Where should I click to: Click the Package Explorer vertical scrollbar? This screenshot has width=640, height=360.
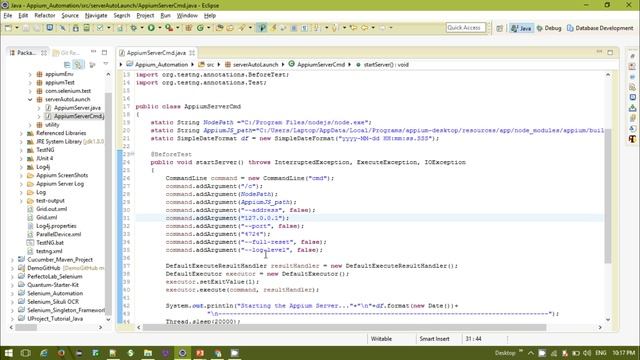(108, 204)
